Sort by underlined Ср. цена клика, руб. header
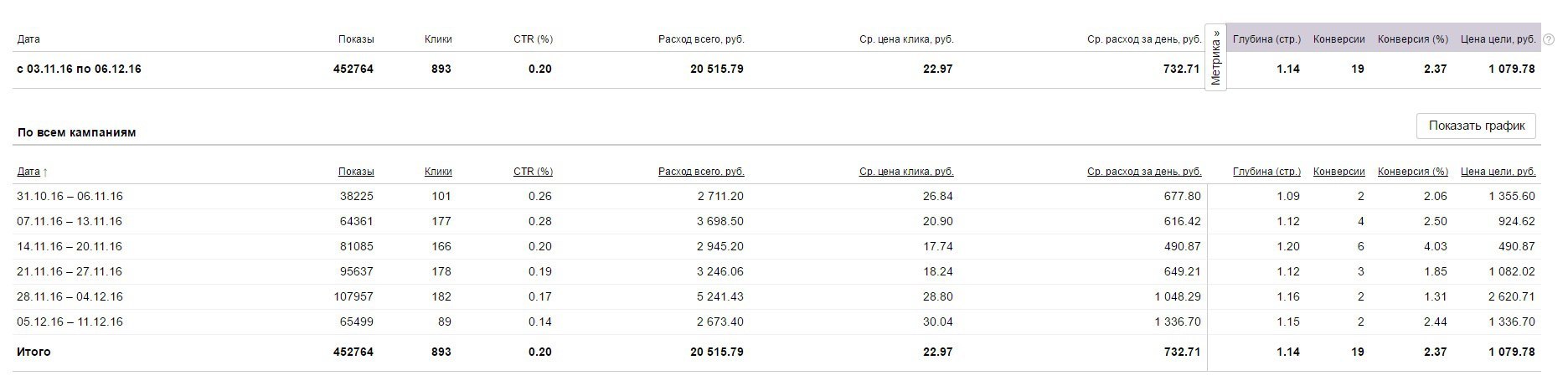Viewport: 1568px width, 391px height. (906, 172)
